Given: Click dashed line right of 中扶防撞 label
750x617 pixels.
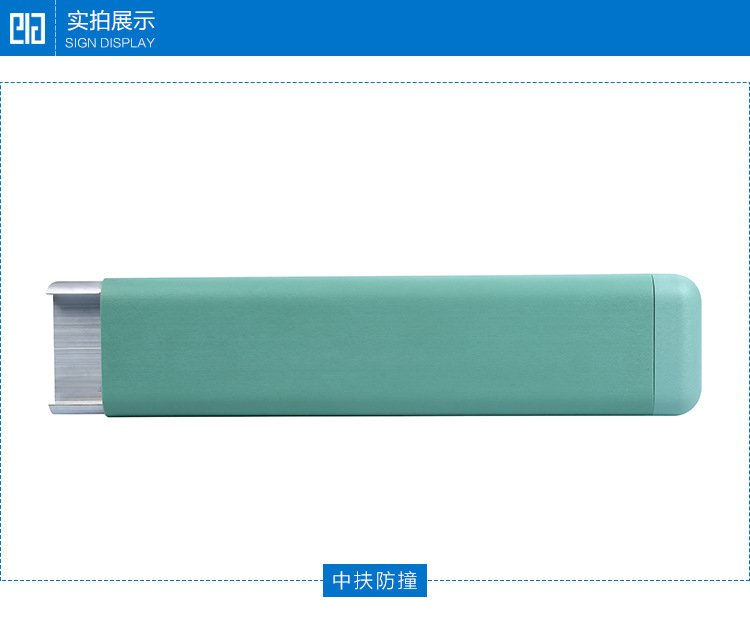Looking at the screenshot, I should [588, 580].
